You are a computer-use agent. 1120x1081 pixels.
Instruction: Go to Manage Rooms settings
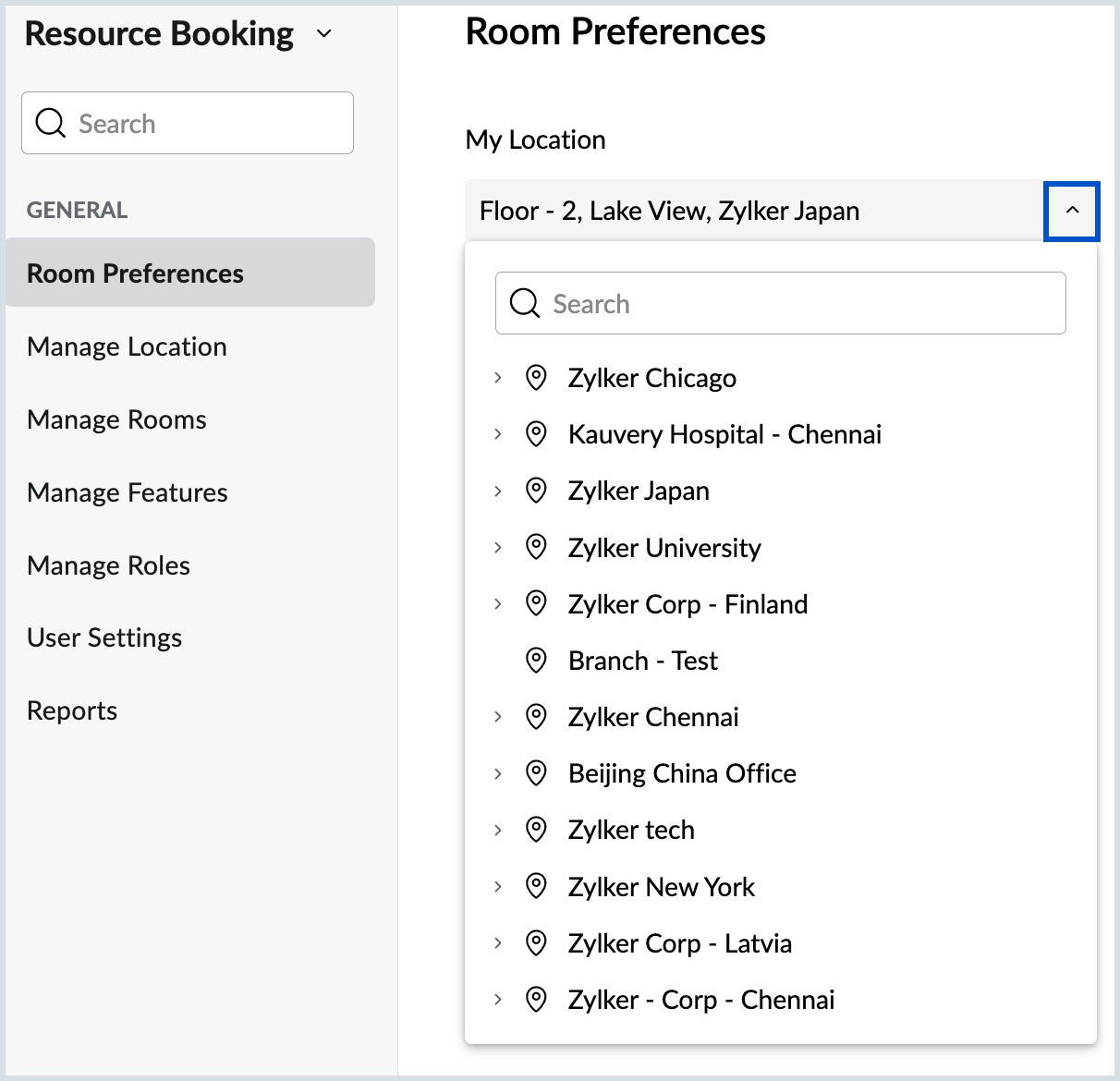(116, 419)
